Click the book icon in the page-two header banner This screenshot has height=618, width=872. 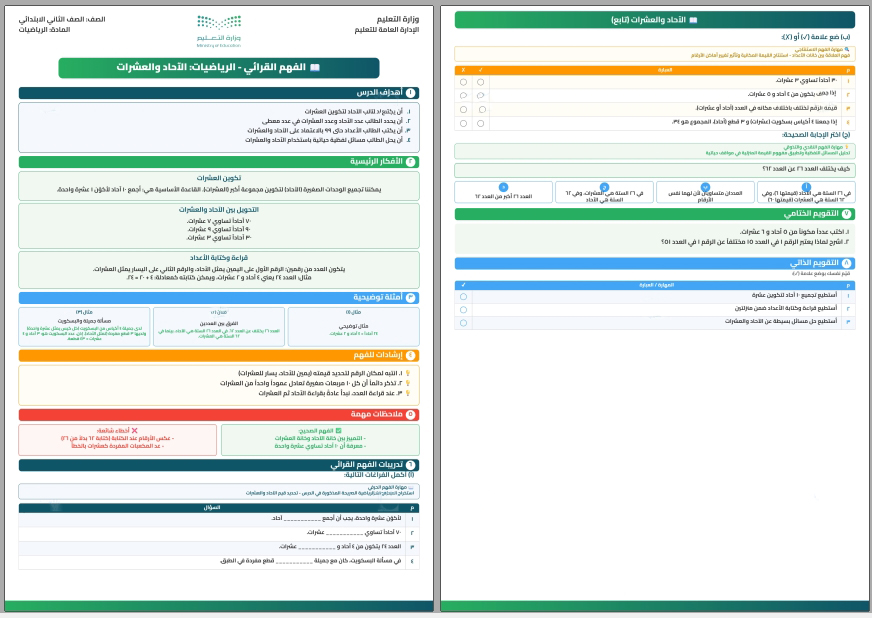pos(693,20)
